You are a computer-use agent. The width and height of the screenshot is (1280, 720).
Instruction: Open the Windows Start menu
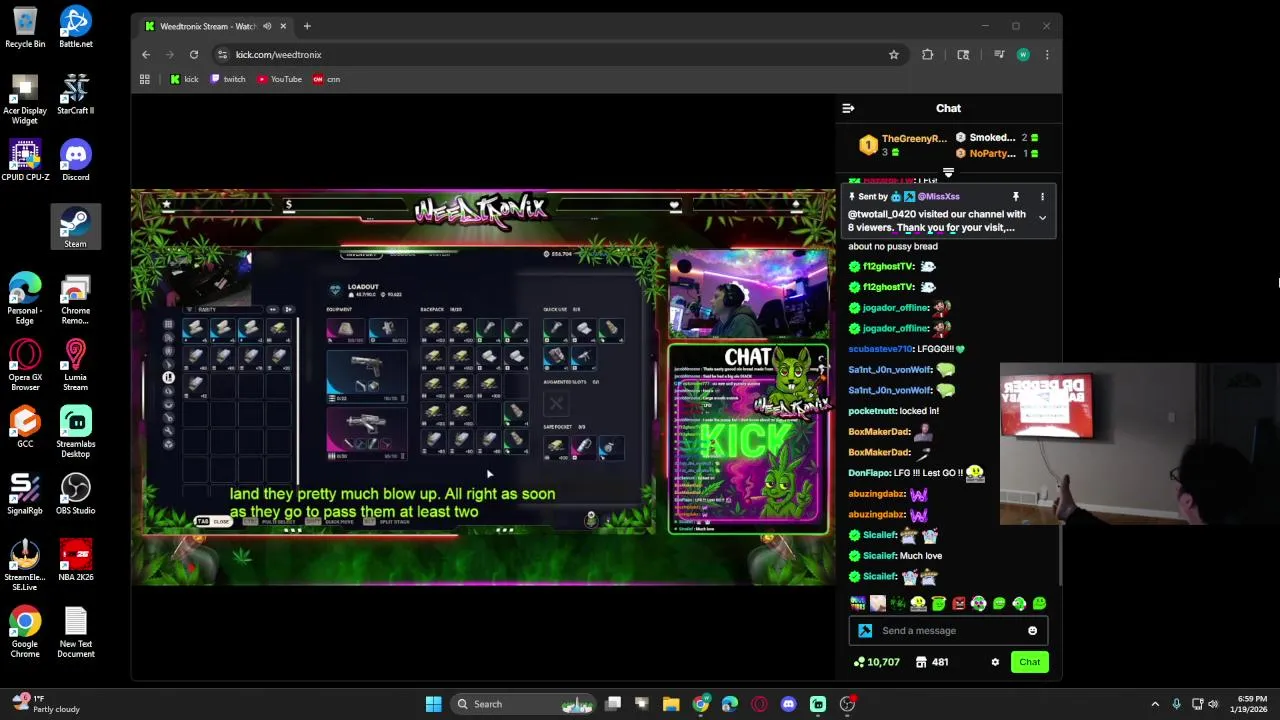[x=433, y=704]
